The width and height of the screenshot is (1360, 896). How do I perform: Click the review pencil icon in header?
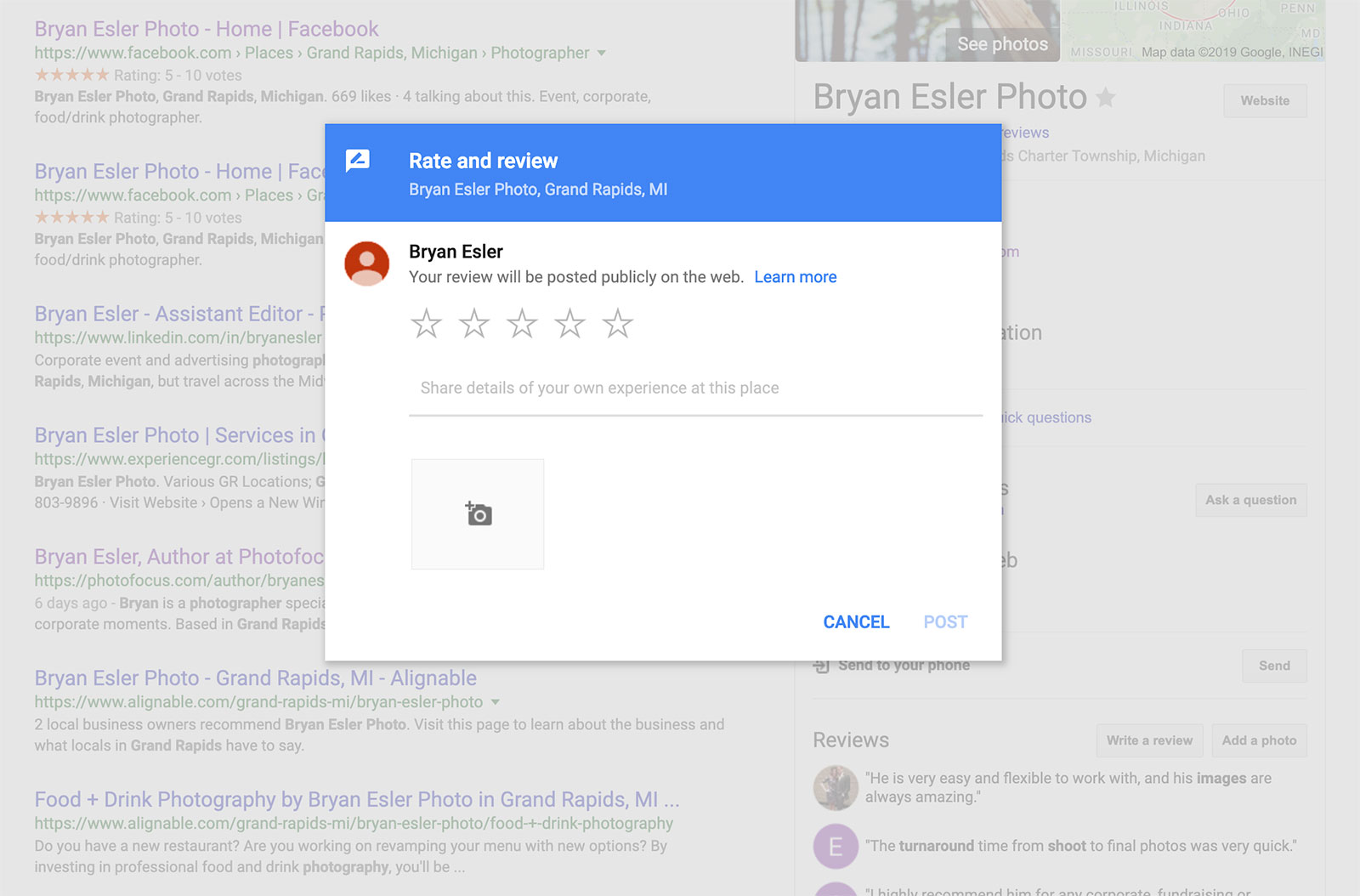click(358, 161)
